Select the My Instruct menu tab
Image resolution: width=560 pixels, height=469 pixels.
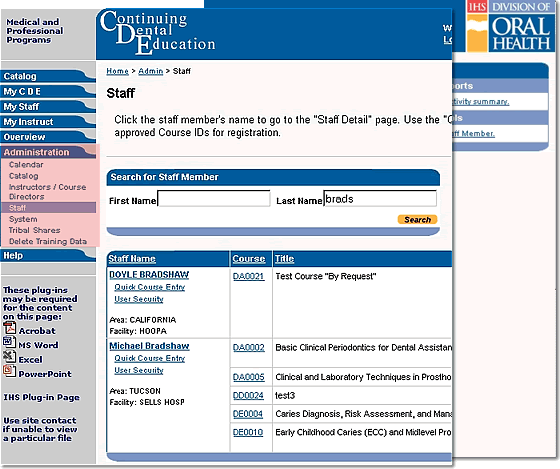pos(48,122)
